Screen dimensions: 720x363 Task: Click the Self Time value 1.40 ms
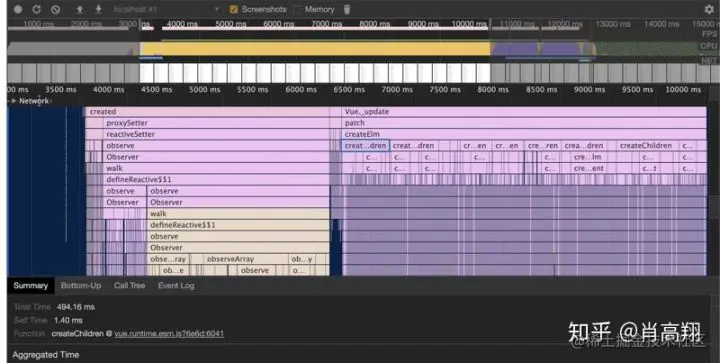pos(68,320)
